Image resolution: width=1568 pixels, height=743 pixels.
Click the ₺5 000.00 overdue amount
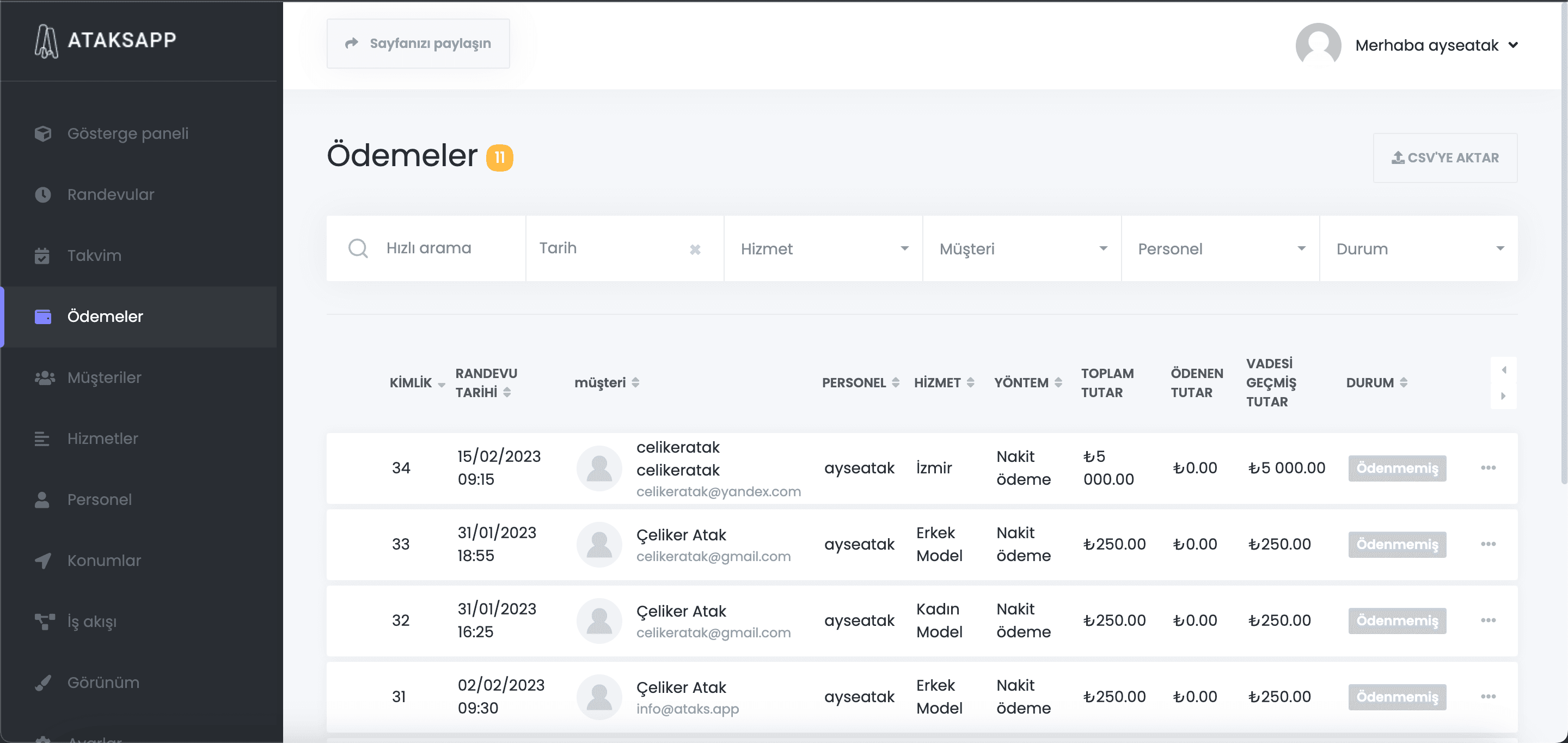click(1286, 468)
